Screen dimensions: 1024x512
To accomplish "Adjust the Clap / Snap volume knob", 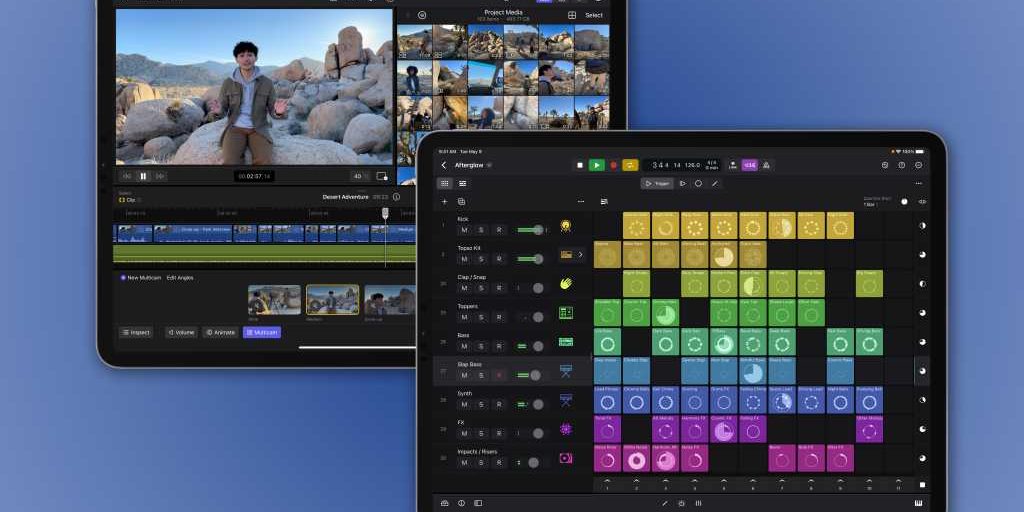I will click(538, 288).
